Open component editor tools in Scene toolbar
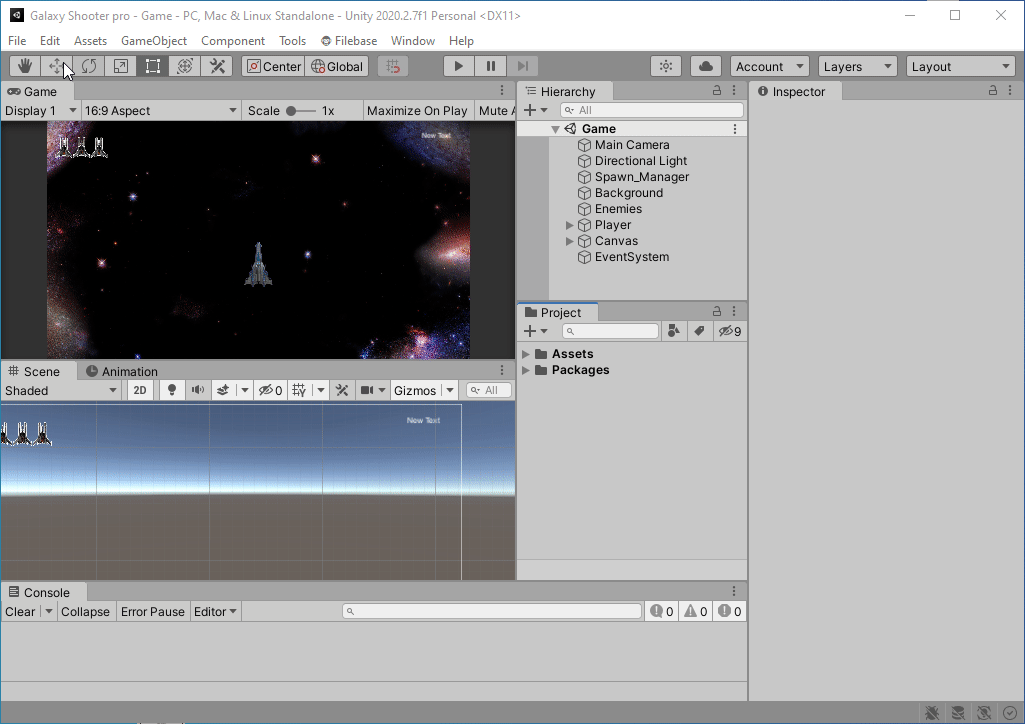1025x724 pixels. pyautogui.click(x=342, y=390)
